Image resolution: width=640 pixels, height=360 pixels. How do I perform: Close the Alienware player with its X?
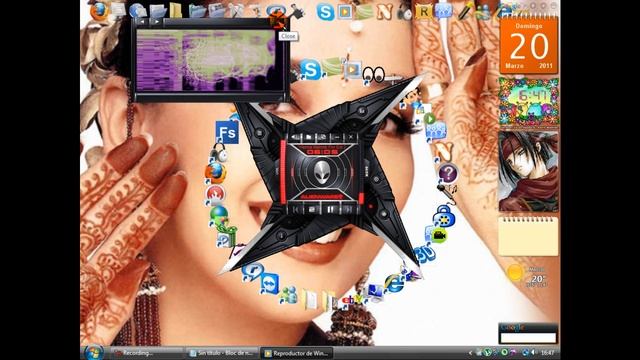[x=351, y=137]
